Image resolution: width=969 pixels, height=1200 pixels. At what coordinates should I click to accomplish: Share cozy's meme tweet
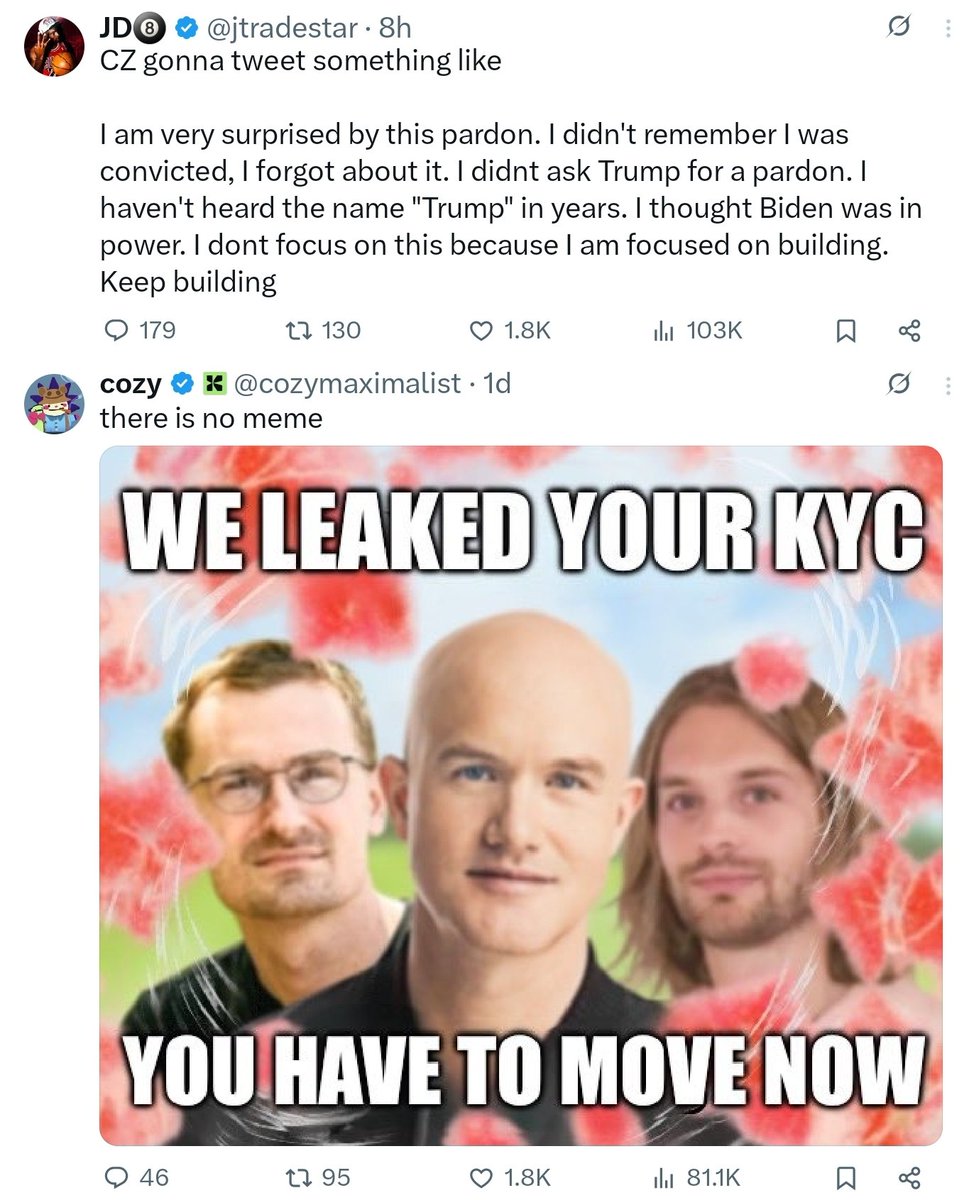pyautogui.click(x=909, y=1178)
